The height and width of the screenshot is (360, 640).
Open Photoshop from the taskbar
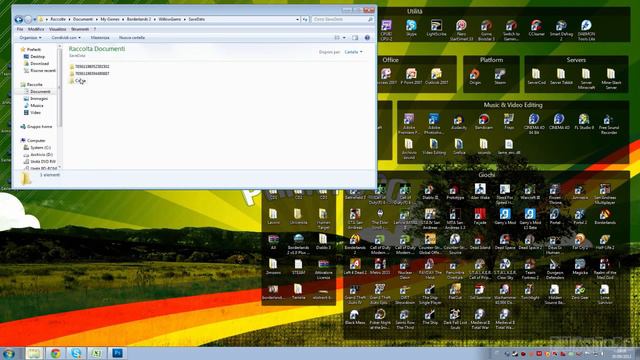pos(117,353)
